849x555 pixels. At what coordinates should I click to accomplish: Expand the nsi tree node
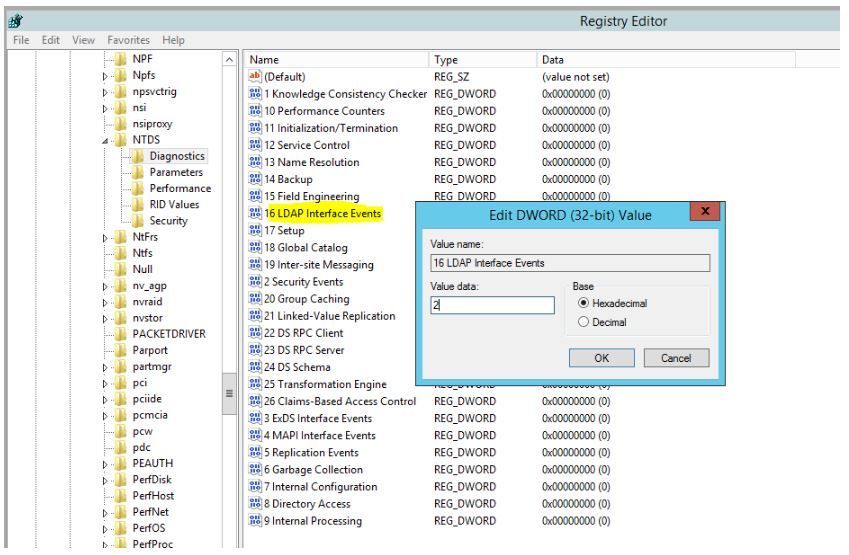(105, 109)
